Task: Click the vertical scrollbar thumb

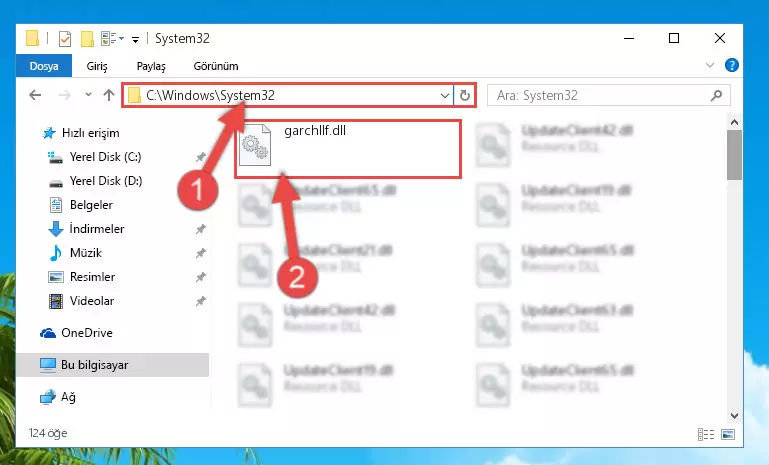Action: point(734,155)
